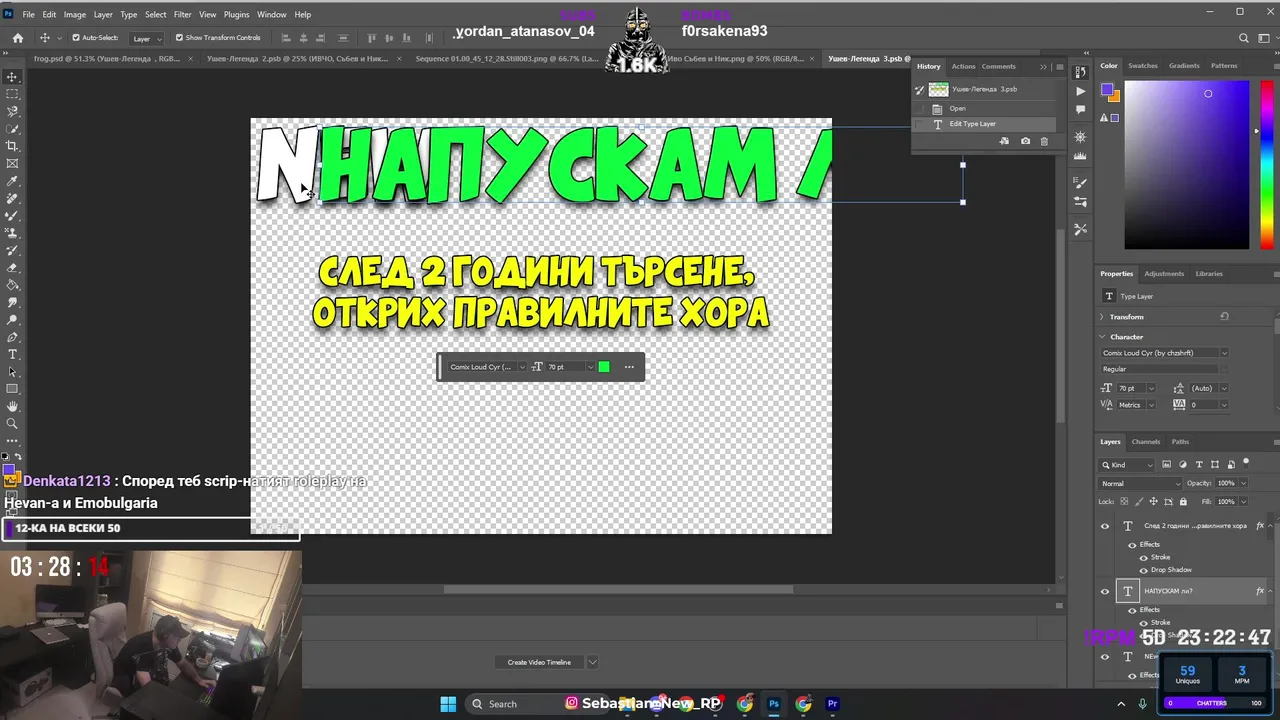Delete current state in History panel
Viewport: 1280px width, 720px height.
tap(1044, 141)
